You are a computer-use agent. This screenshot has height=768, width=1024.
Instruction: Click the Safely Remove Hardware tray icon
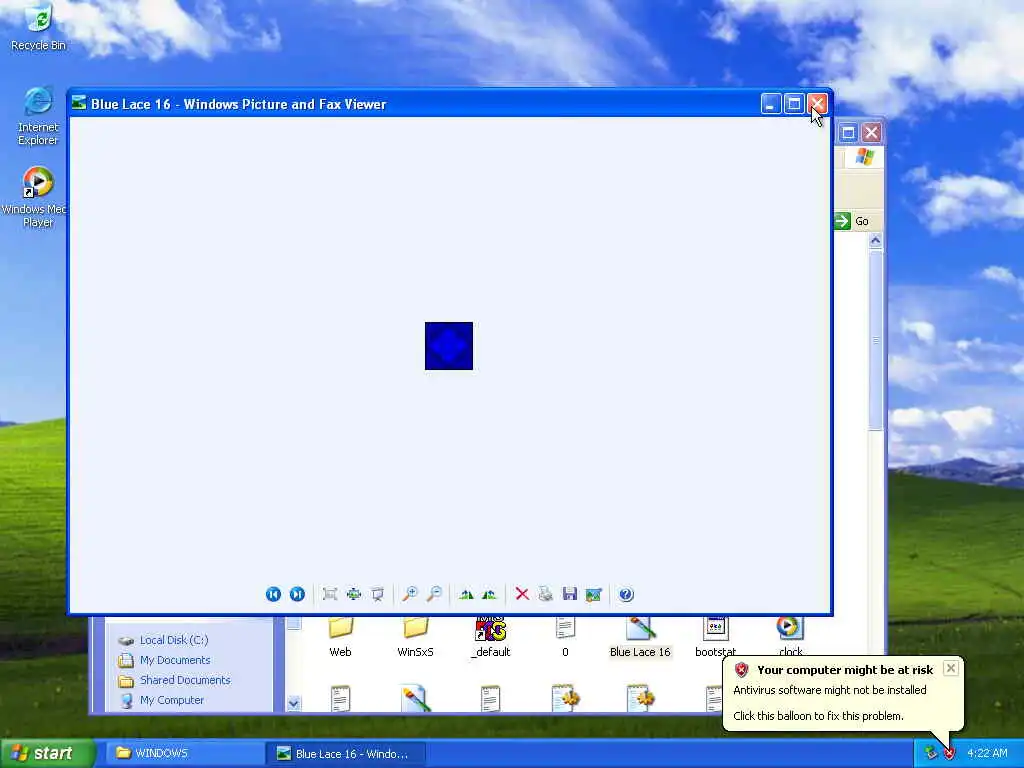(931, 754)
